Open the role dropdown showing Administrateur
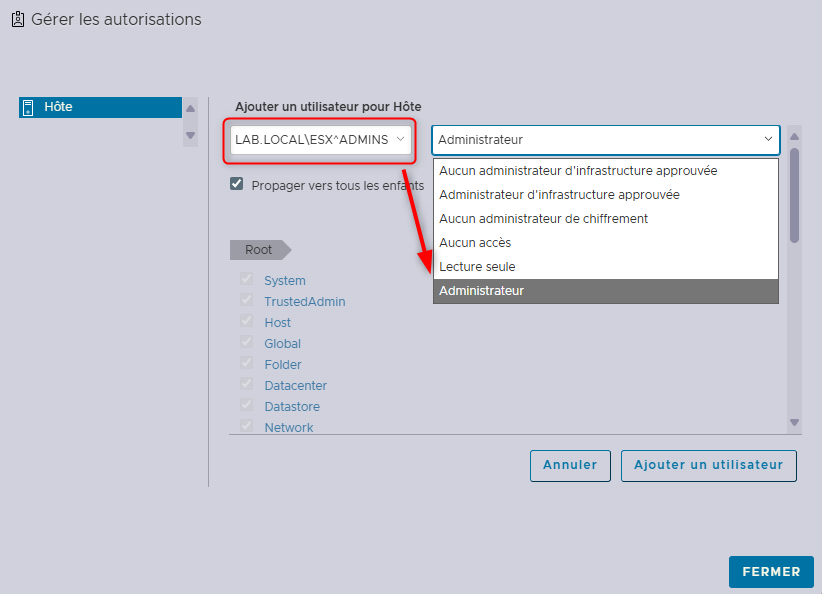 pyautogui.click(x=605, y=140)
